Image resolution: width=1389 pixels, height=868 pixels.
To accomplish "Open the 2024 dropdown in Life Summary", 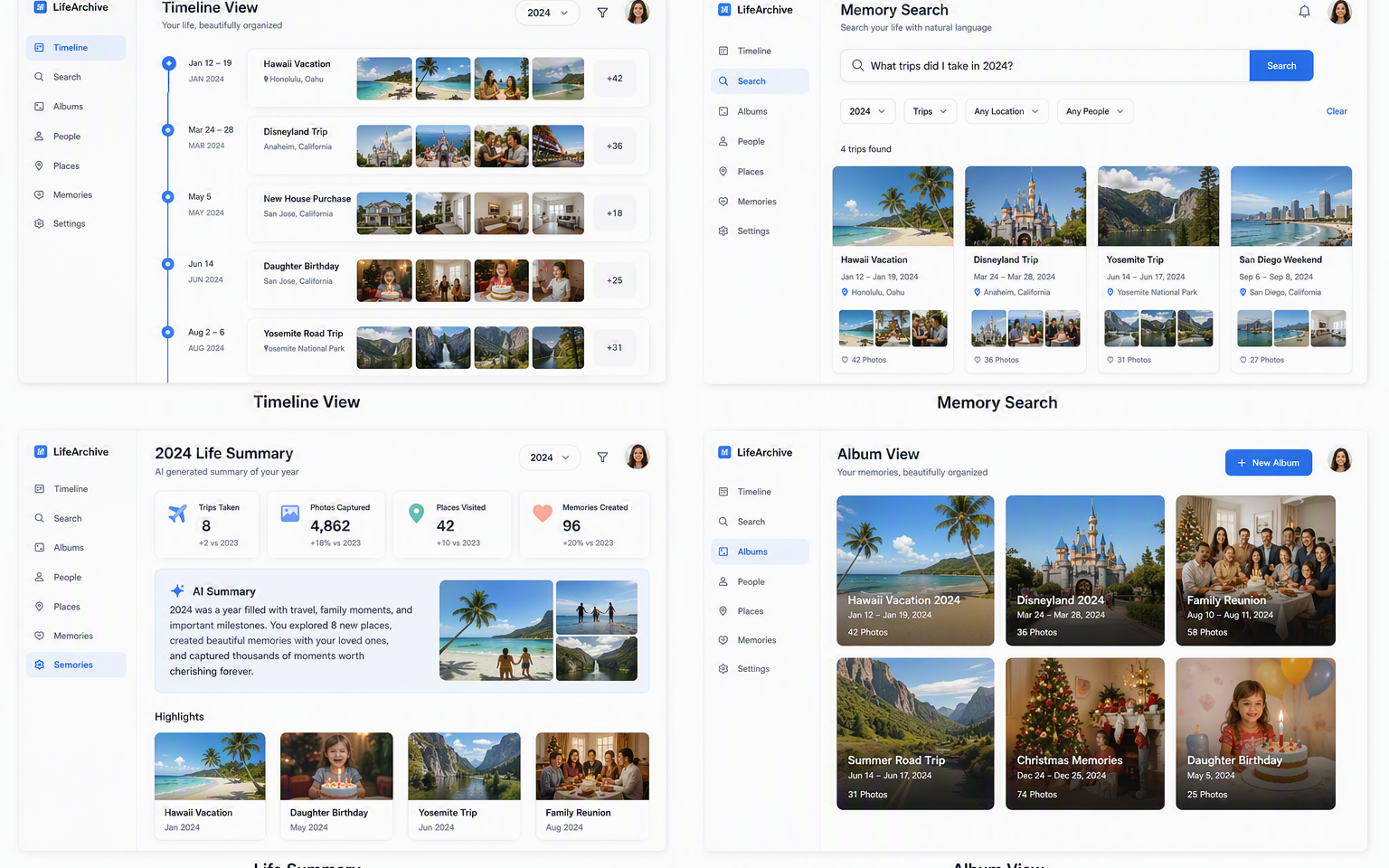I will point(550,458).
